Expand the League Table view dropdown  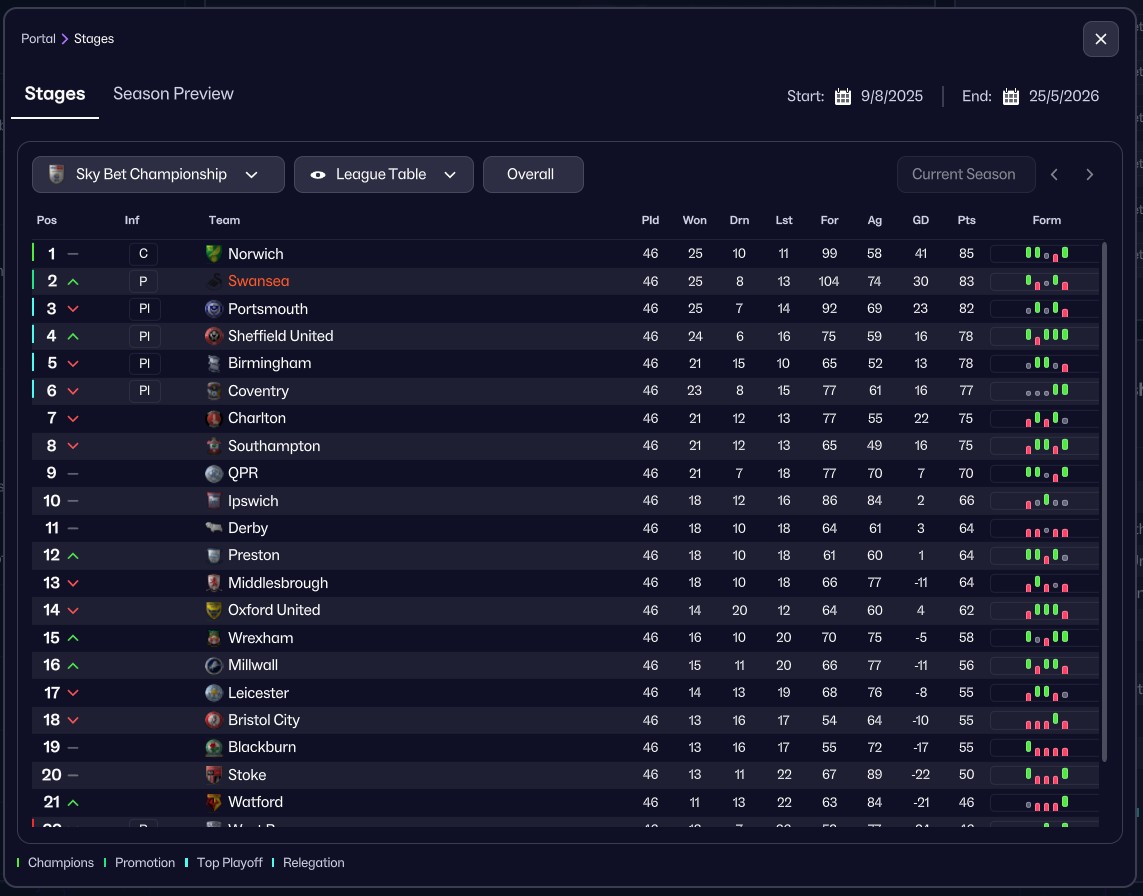[384, 174]
